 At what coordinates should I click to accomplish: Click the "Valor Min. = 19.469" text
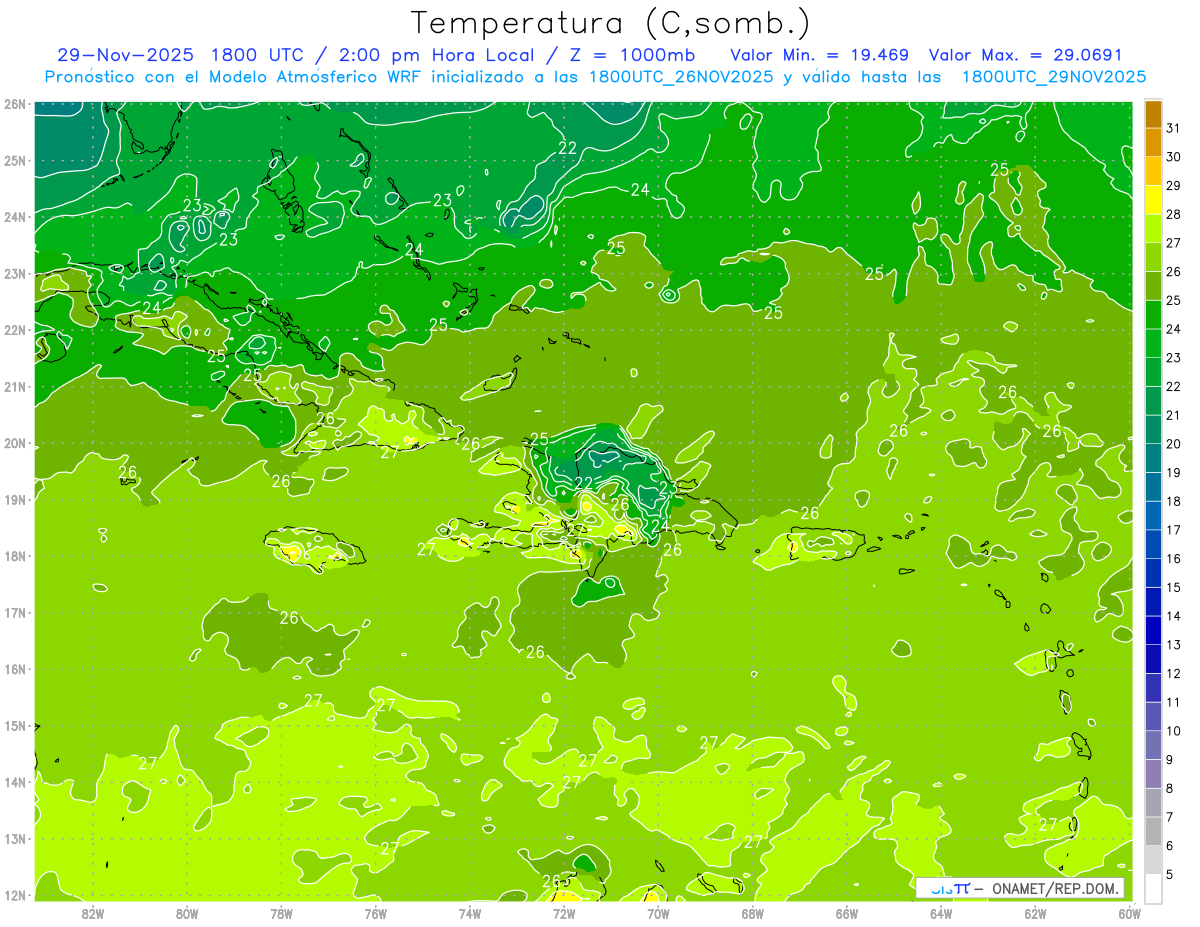coord(819,55)
